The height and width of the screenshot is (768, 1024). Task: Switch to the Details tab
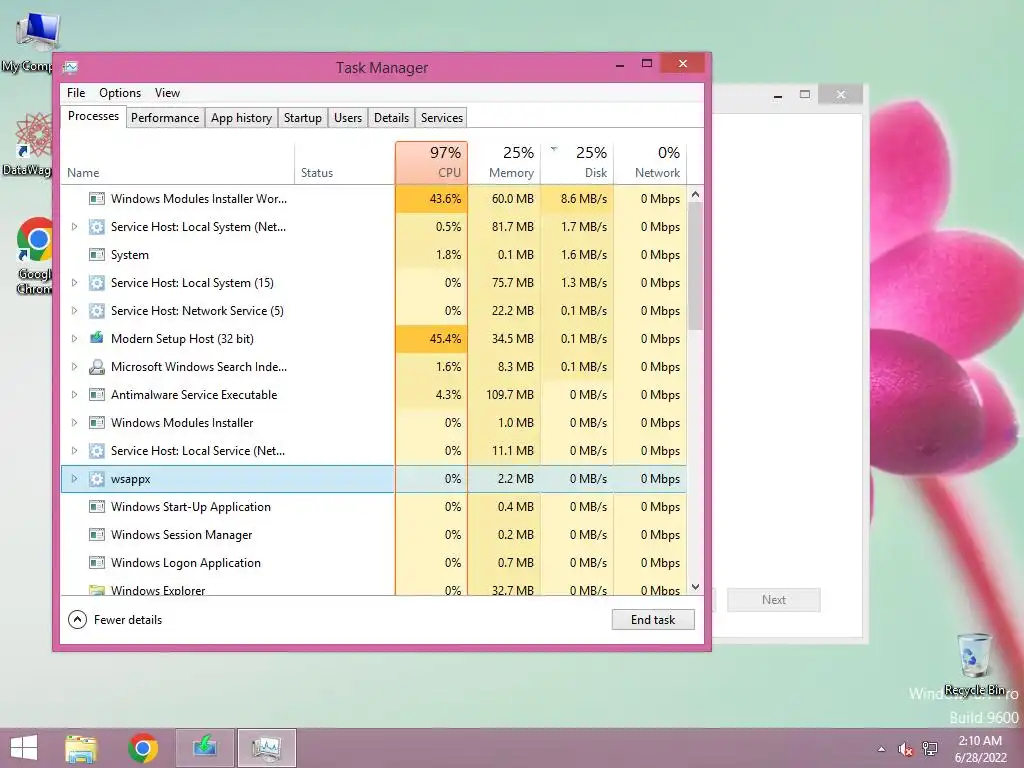pyautogui.click(x=391, y=118)
